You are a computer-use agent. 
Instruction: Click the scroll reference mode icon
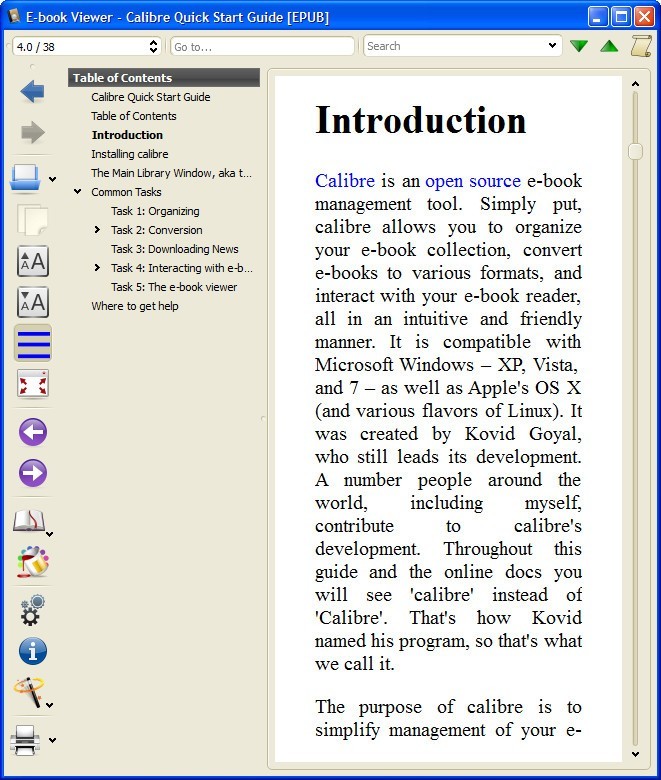(x=641, y=46)
